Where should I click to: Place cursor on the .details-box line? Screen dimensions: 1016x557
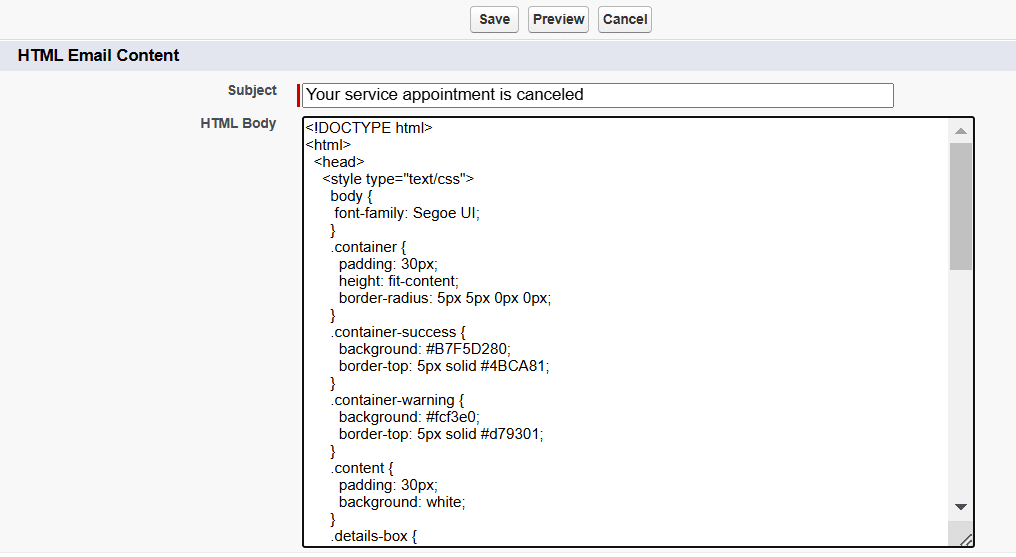(373, 536)
